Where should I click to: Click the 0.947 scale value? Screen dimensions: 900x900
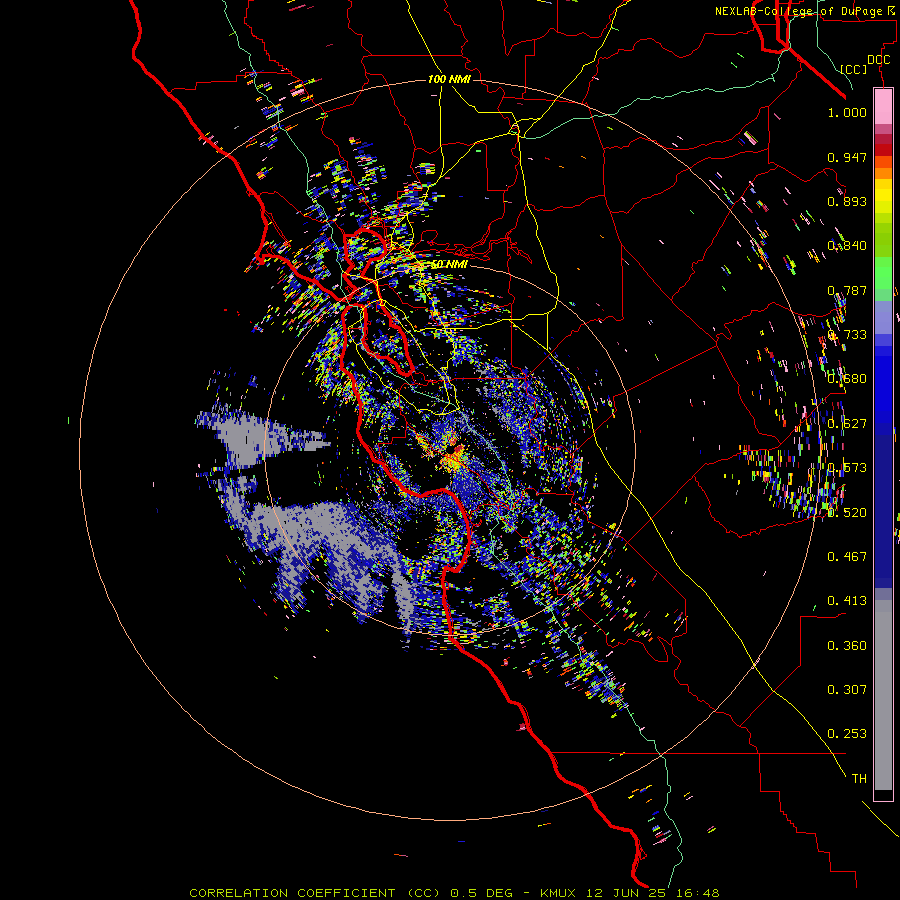847,157
